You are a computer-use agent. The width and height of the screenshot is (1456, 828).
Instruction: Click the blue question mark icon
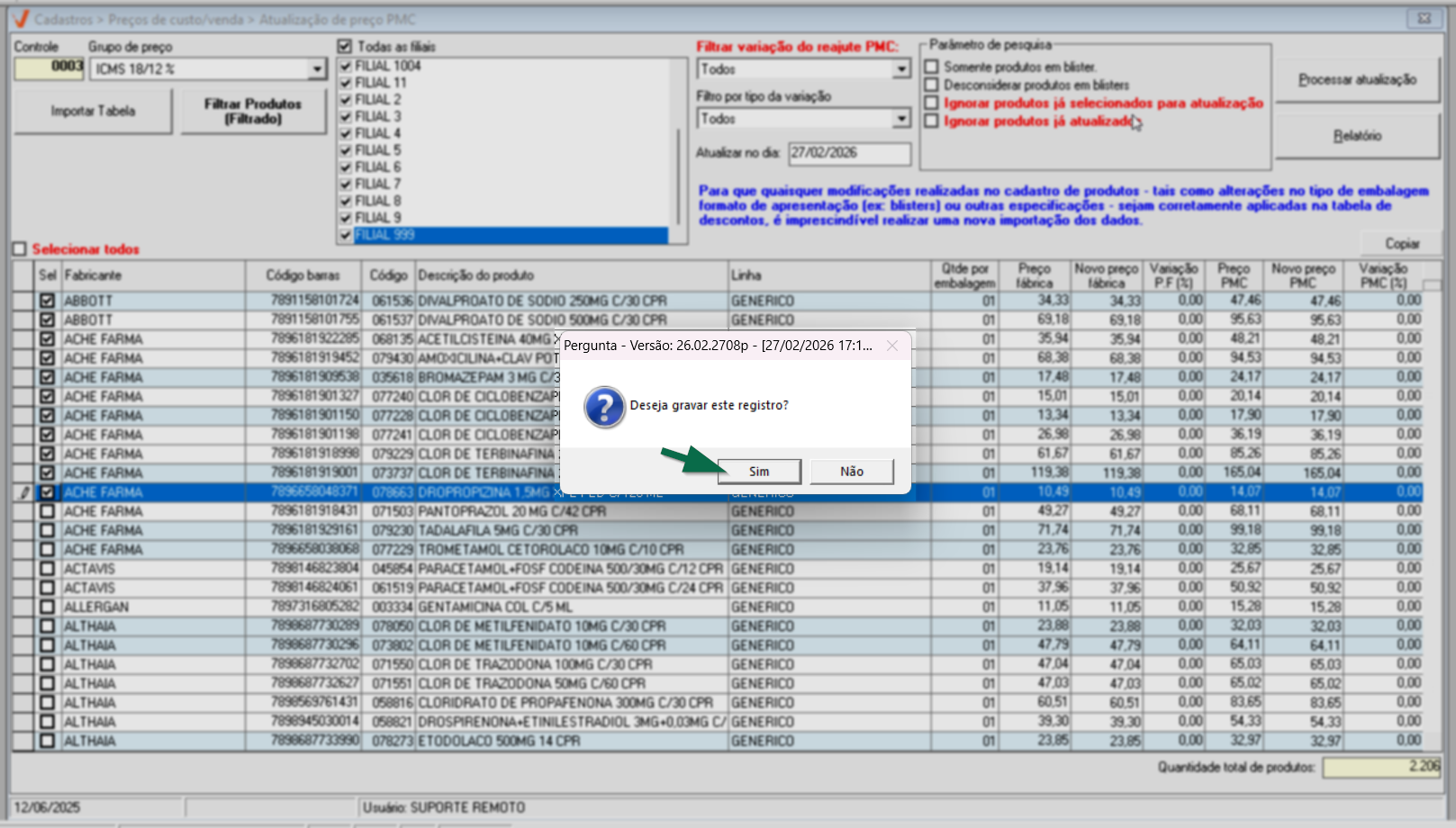pyautogui.click(x=604, y=407)
